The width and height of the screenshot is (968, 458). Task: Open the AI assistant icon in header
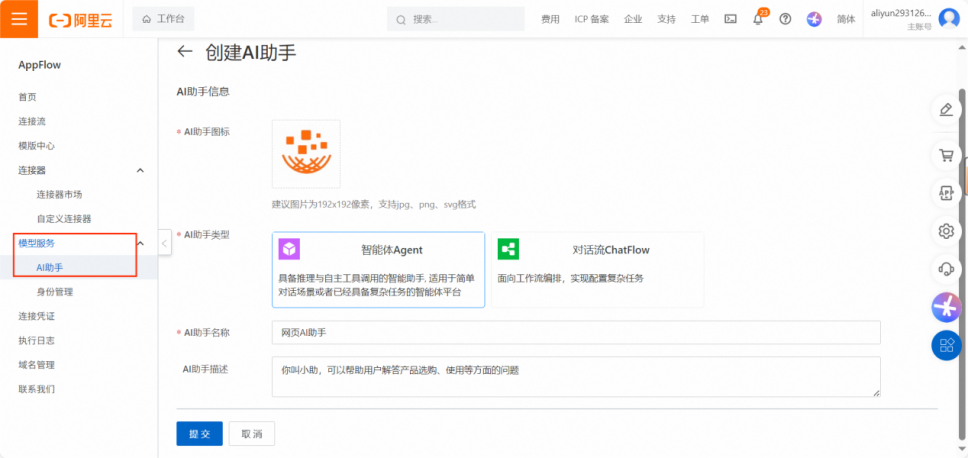pyautogui.click(x=814, y=19)
